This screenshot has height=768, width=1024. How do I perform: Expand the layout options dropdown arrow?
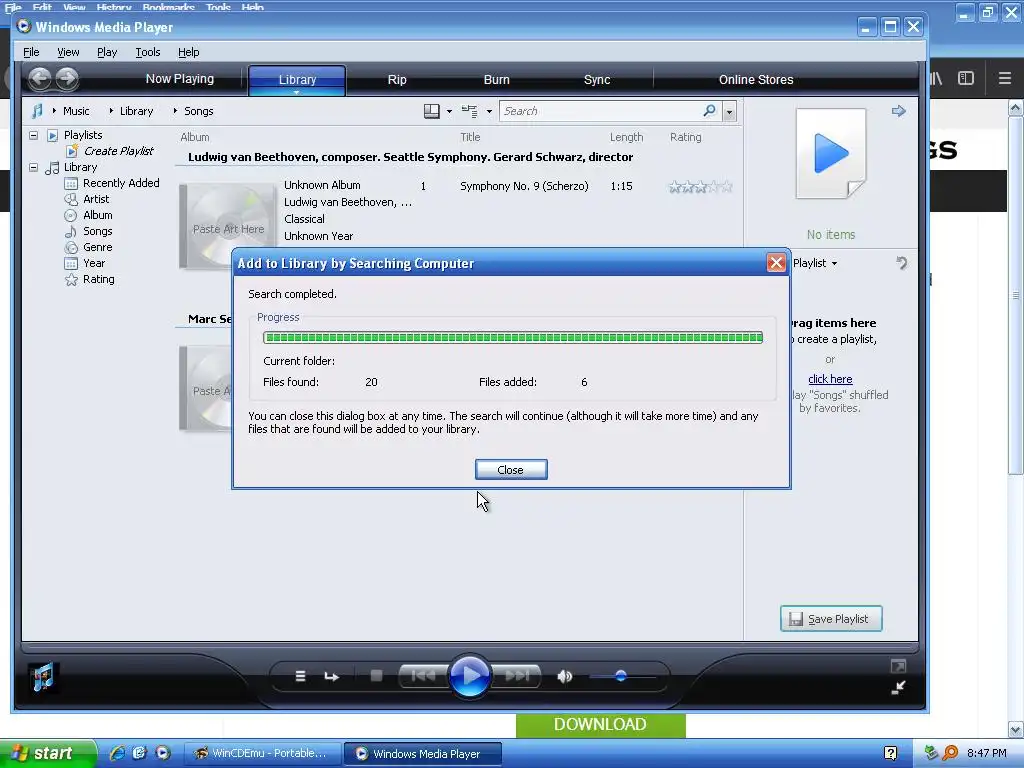pyautogui.click(x=449, y=112)
